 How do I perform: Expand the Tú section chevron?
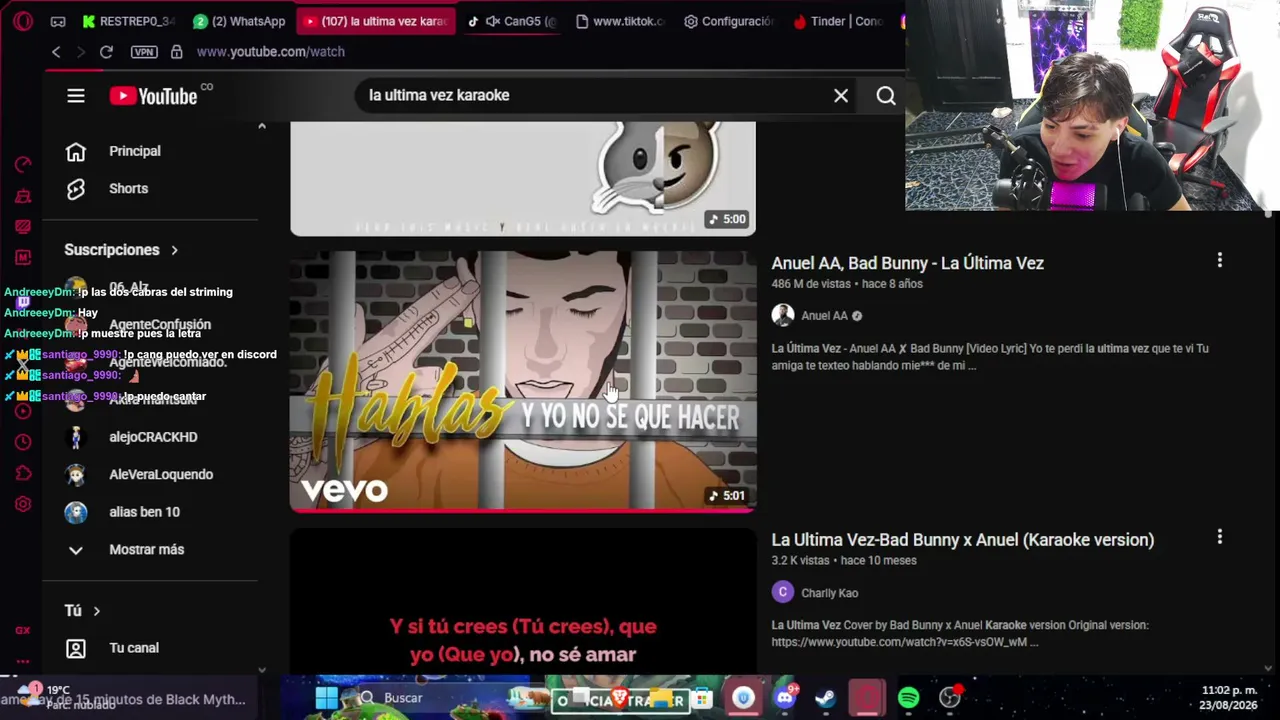coord(97,611)
